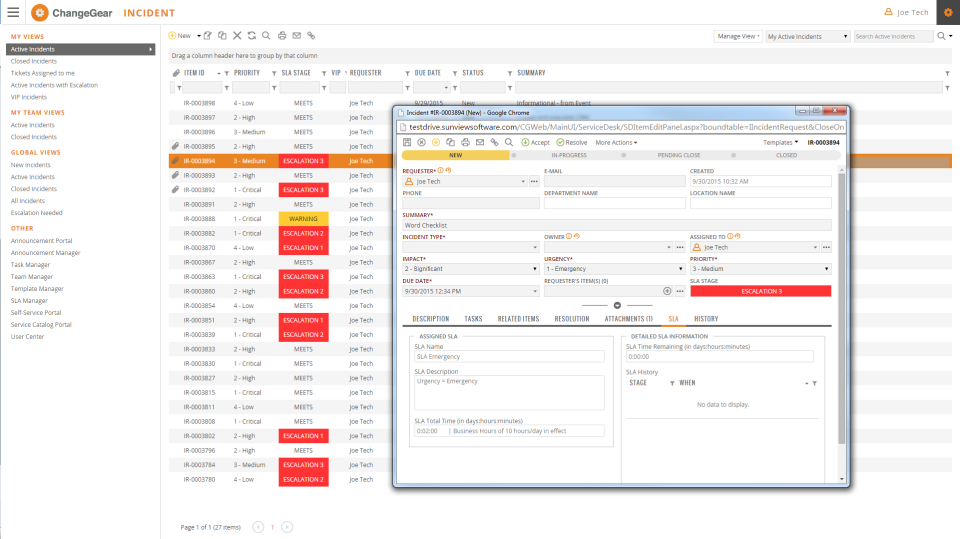
Task: Go to the next page arrow
Action: pos(287,527)
